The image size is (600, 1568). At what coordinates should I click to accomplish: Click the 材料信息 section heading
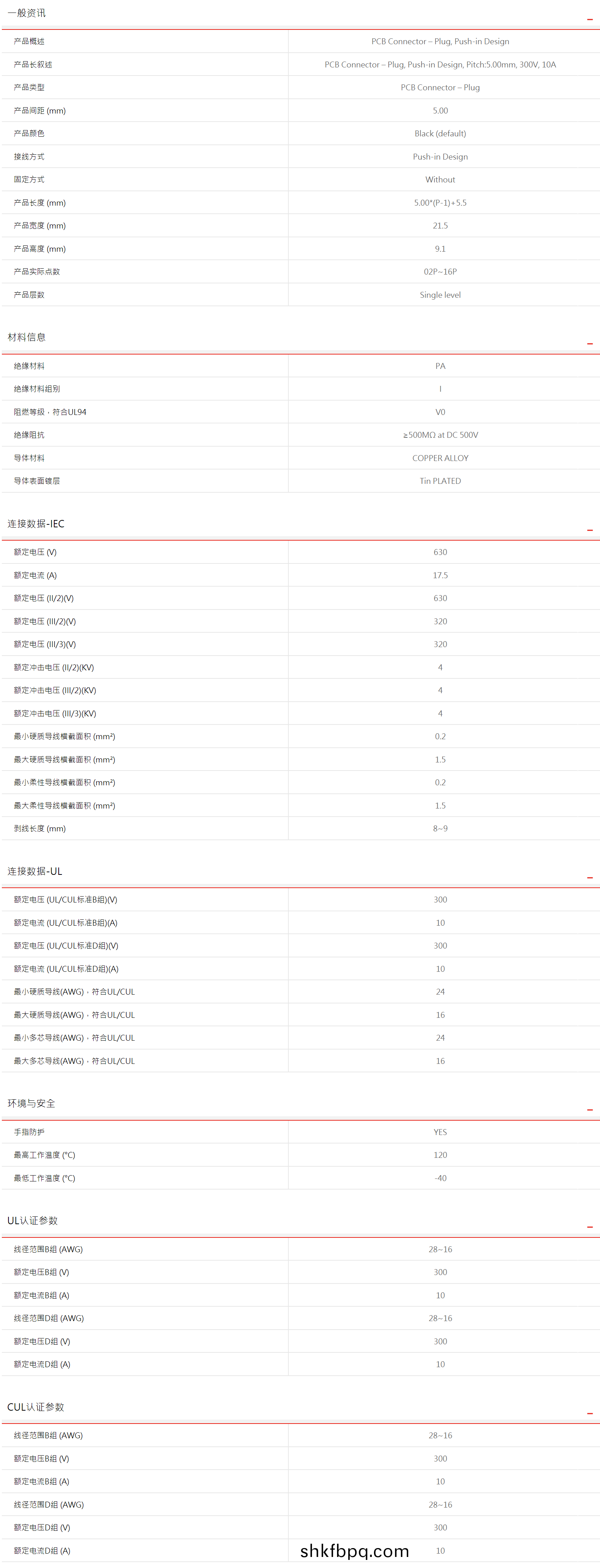point(26,337)
